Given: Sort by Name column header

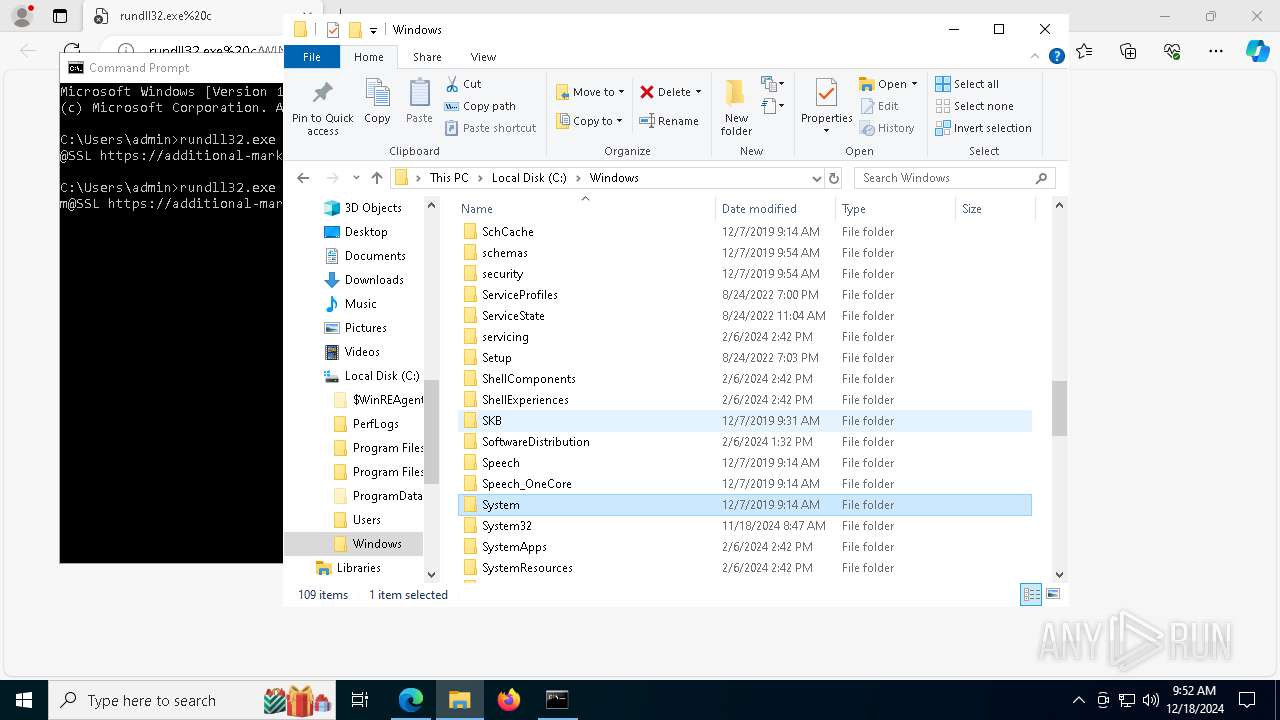Looking at the screenshot, I should point(586,209).
